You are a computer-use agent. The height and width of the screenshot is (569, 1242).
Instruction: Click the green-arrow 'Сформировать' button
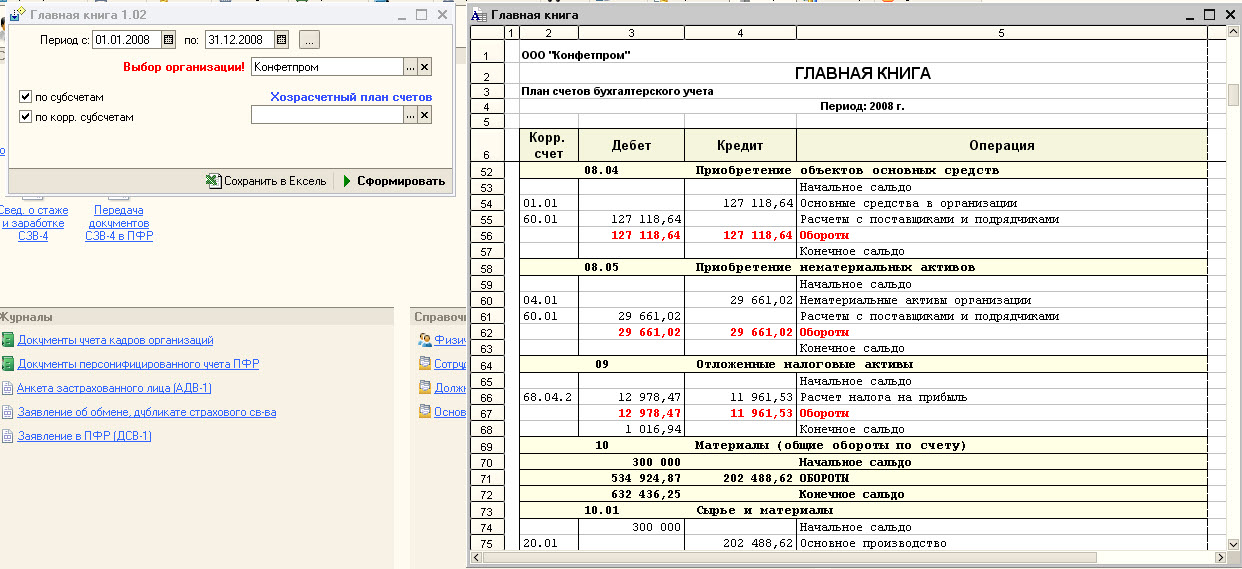393,181
